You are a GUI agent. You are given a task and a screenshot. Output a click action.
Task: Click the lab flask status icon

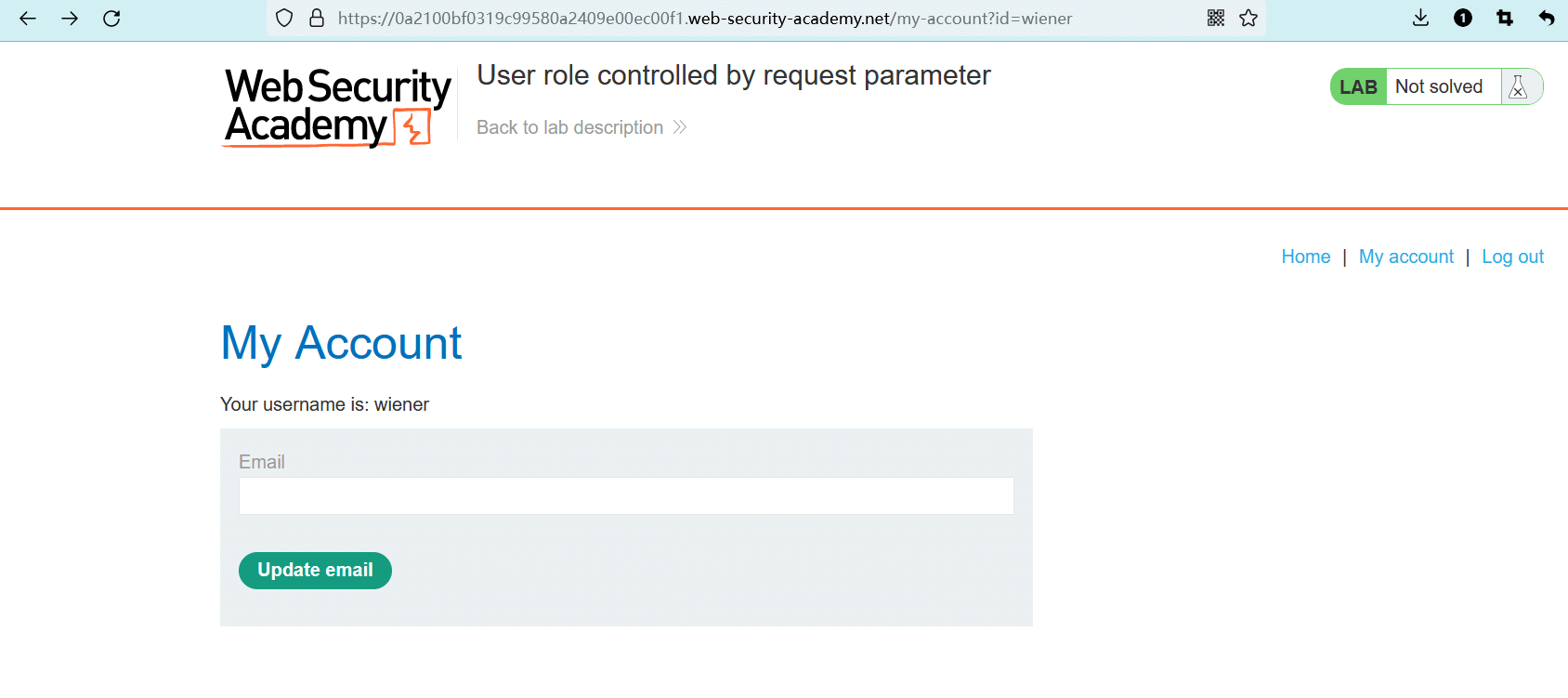pyautogui.click(x=1519, y=86)
